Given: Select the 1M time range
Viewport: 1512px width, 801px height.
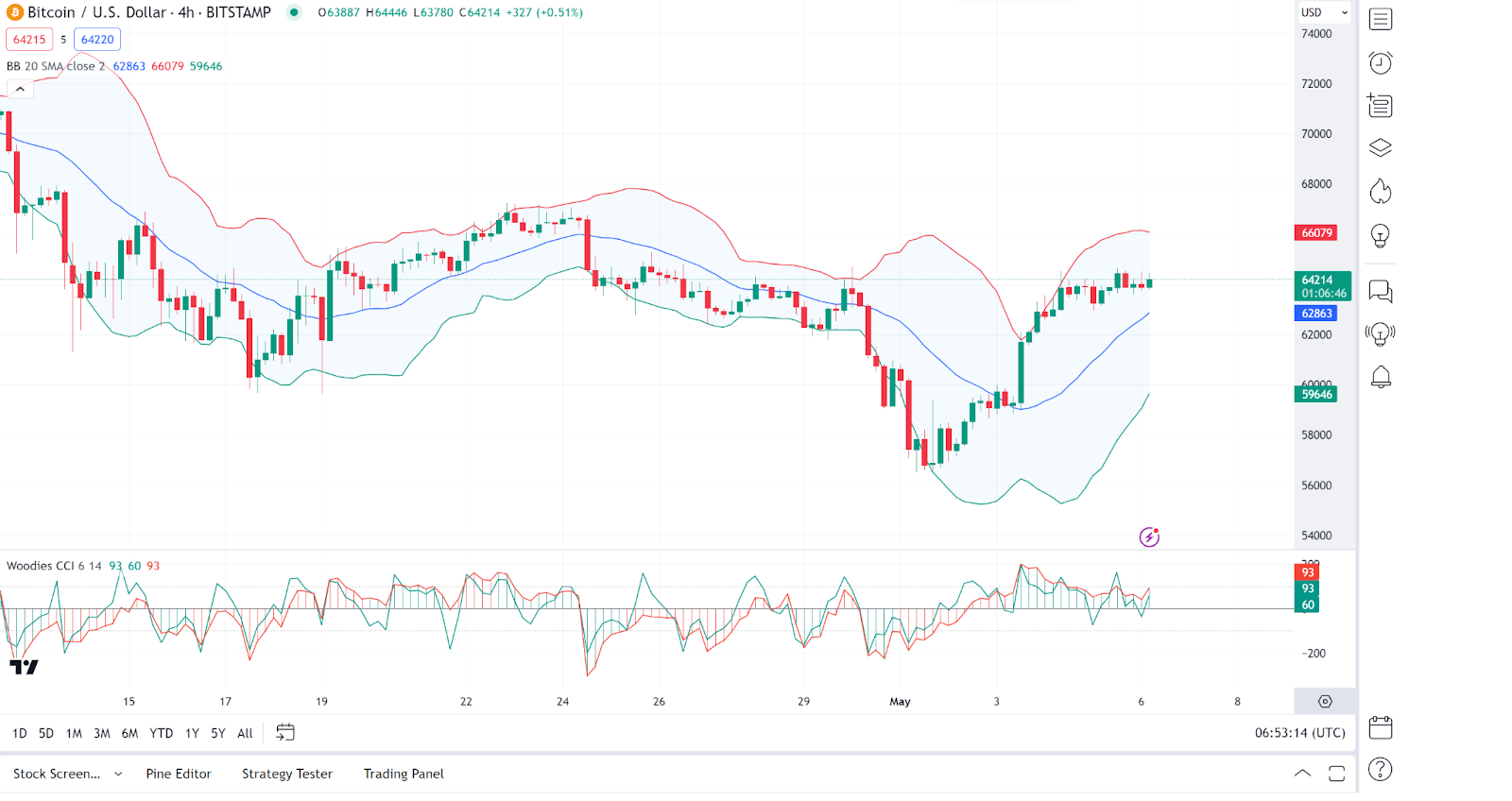Looking at the screenshot, I should pyautogui.click(x=74, y=733).
